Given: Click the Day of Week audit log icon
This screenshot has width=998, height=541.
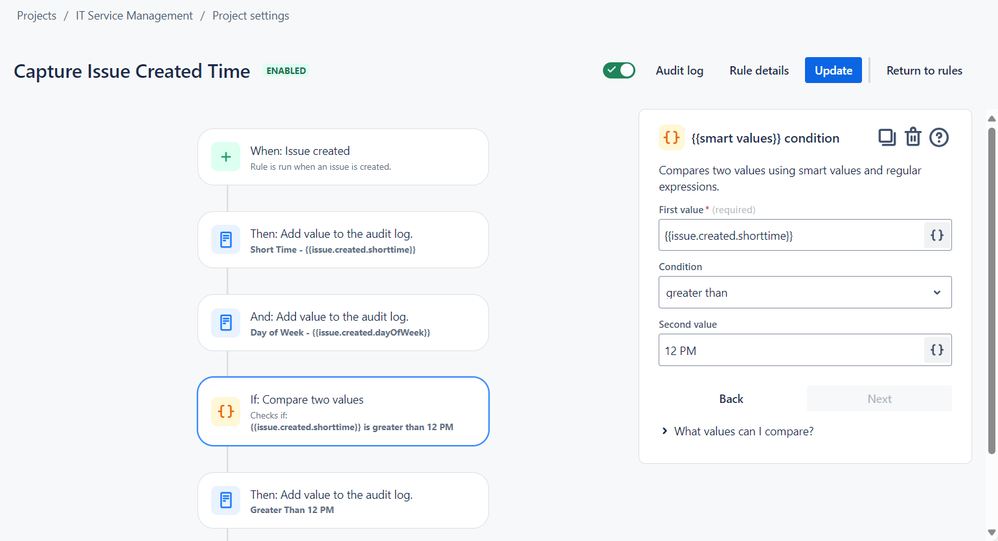Looking at the screenshot, I should (225, 322).
